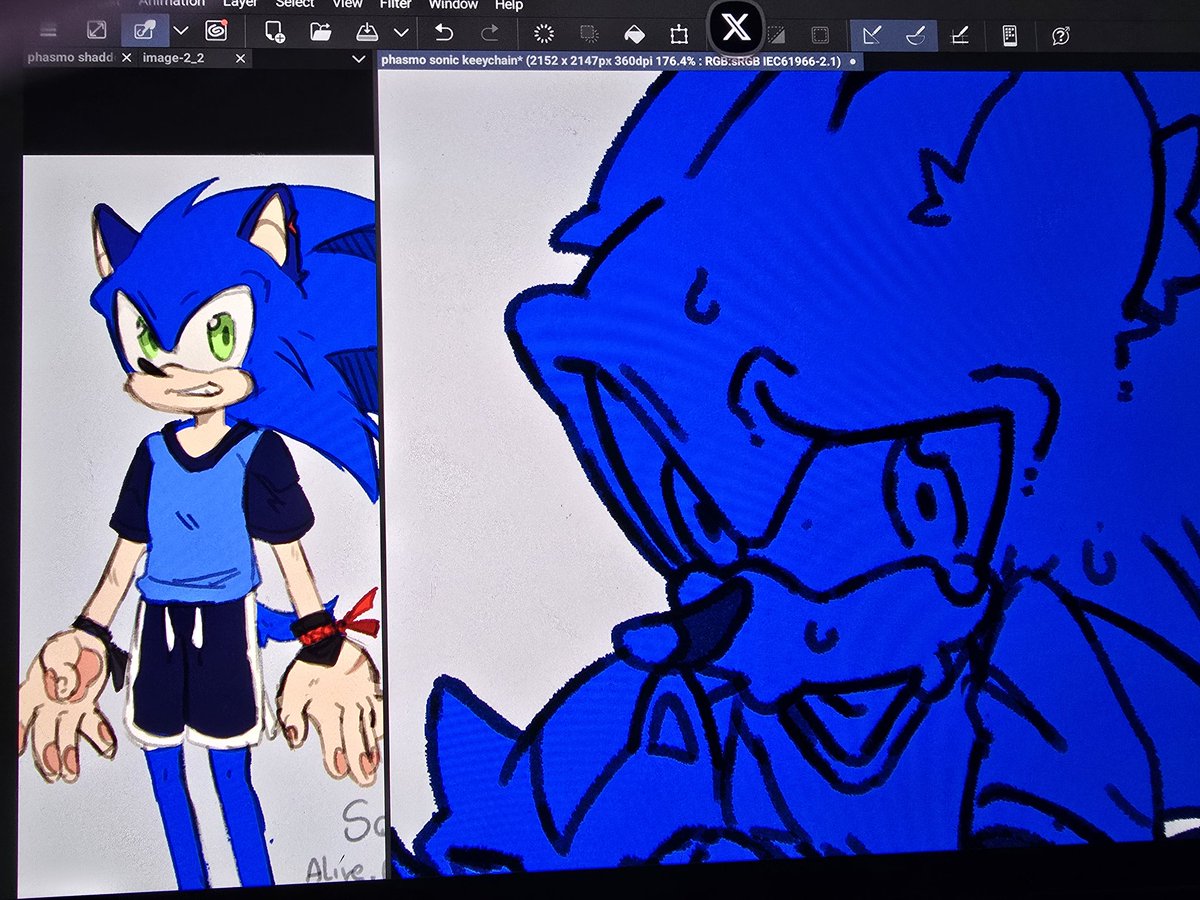Click the three-line menu icon in toolbar
This screenshot has width=1200, height=900.
(x=47, y=31)
